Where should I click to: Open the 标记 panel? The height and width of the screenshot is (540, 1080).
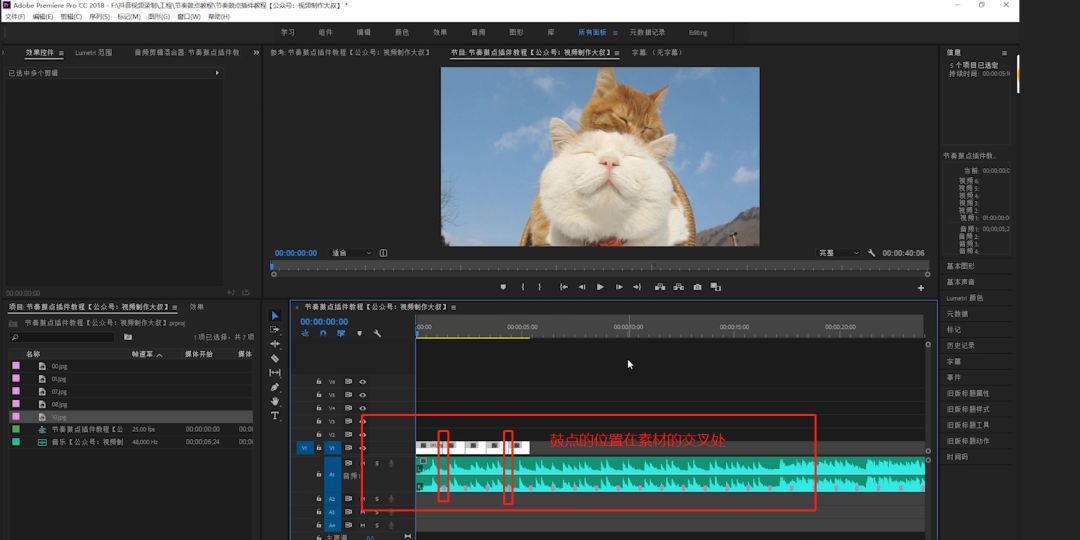[x=953, y=329]
